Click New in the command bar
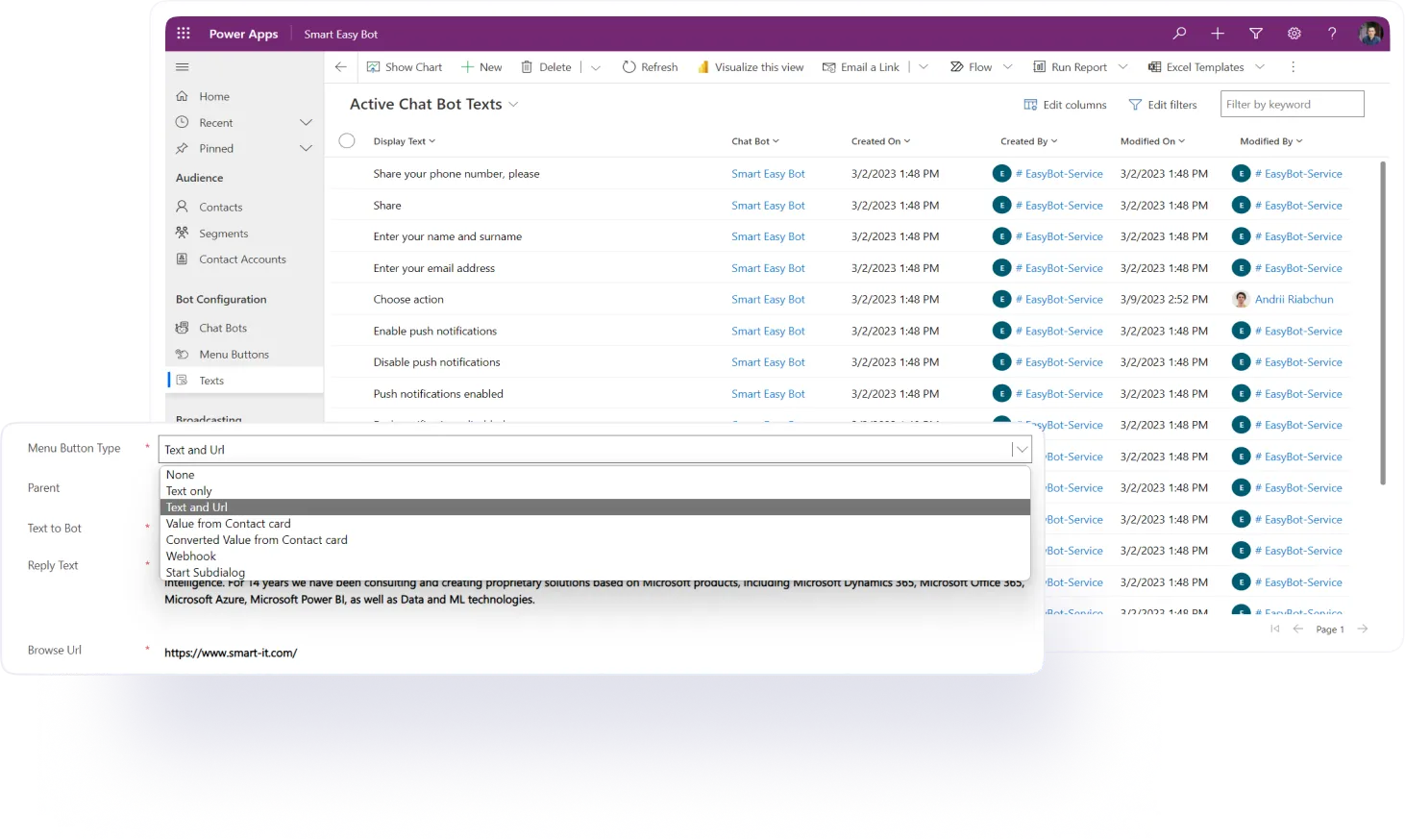Viewport: 1405px width, 840px height. tap(481, 67)
